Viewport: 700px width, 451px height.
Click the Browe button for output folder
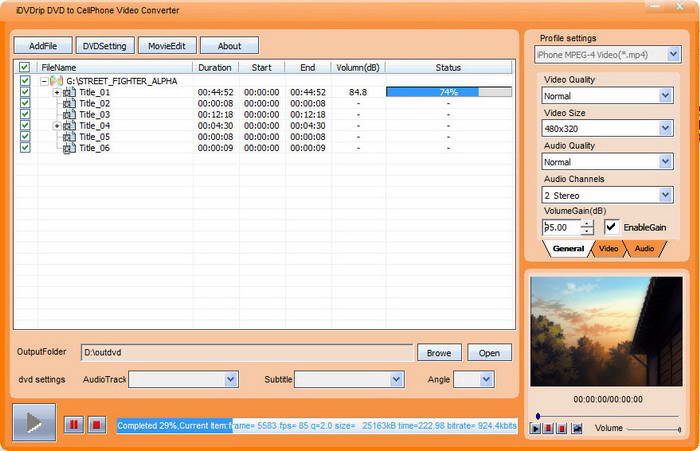point(439,353)
